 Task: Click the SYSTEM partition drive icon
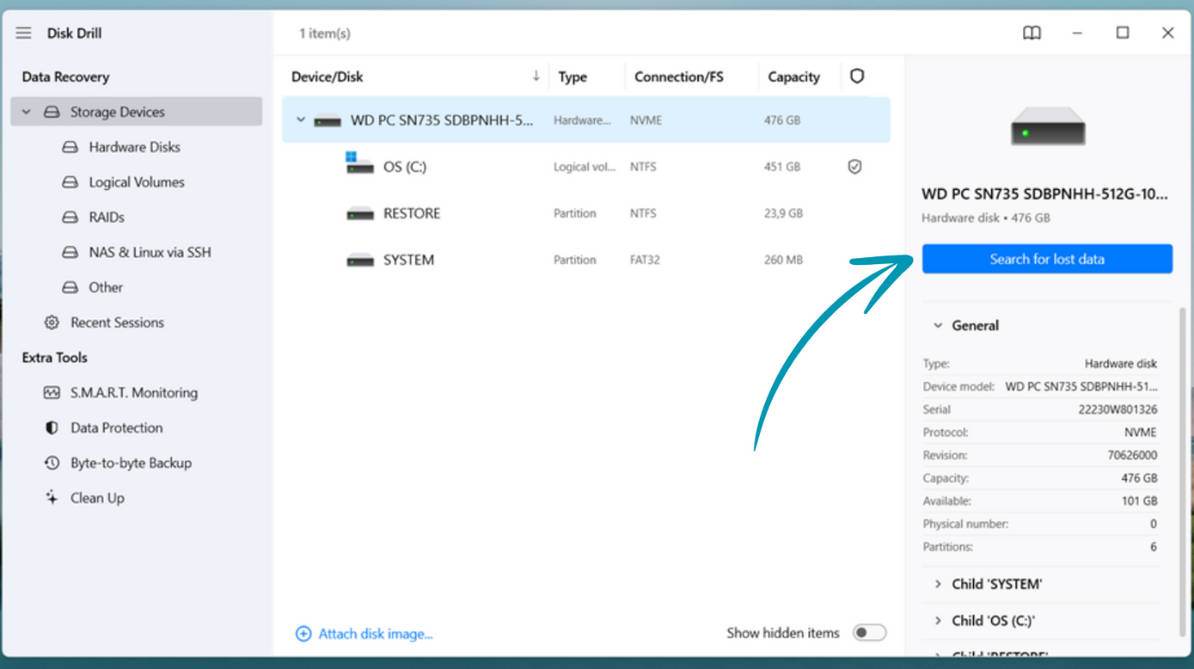360,260
